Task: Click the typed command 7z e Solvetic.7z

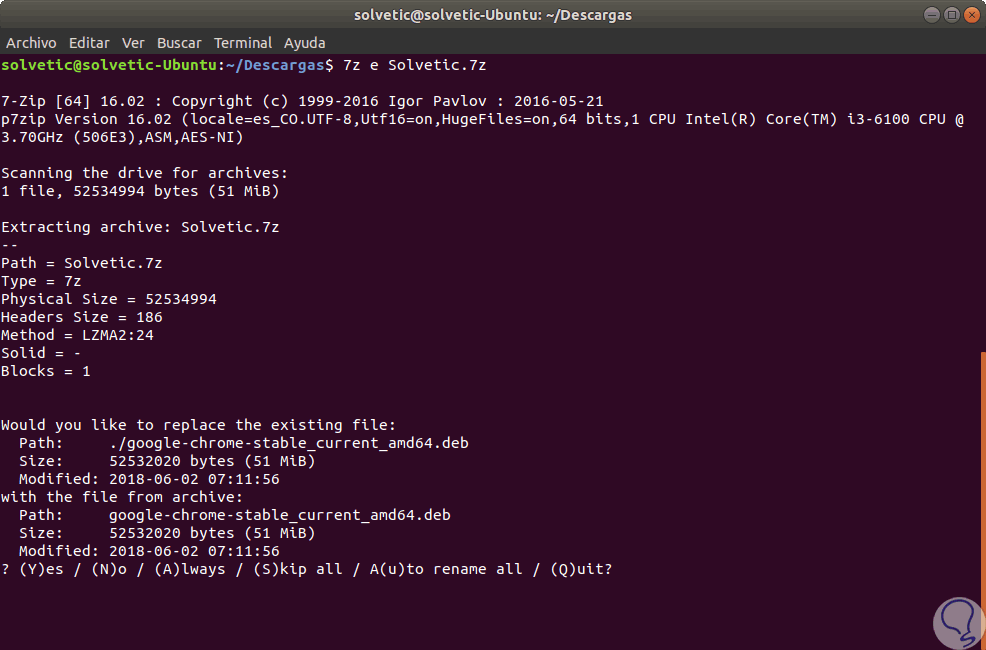Action: pos(414,65)
